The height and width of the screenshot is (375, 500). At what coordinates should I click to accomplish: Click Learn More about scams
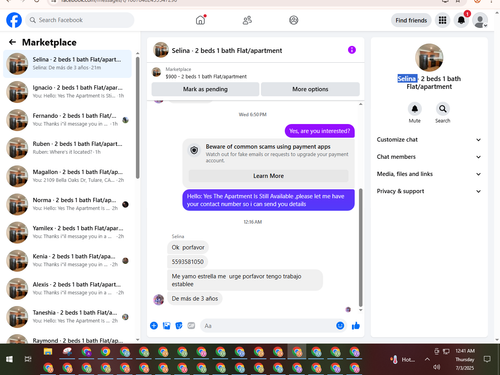point(268,176)
